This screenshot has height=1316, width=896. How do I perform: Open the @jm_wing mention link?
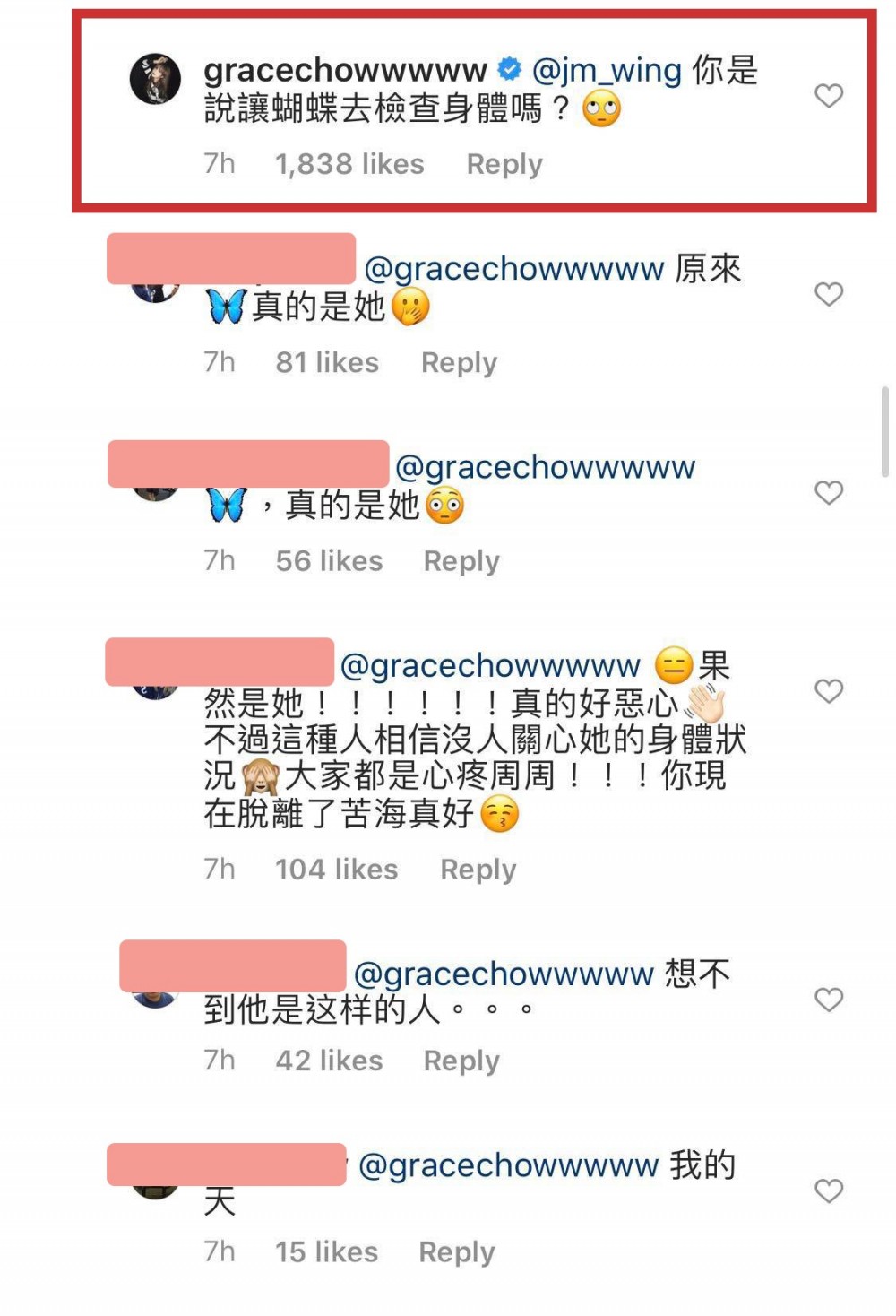tap(607, 70)
